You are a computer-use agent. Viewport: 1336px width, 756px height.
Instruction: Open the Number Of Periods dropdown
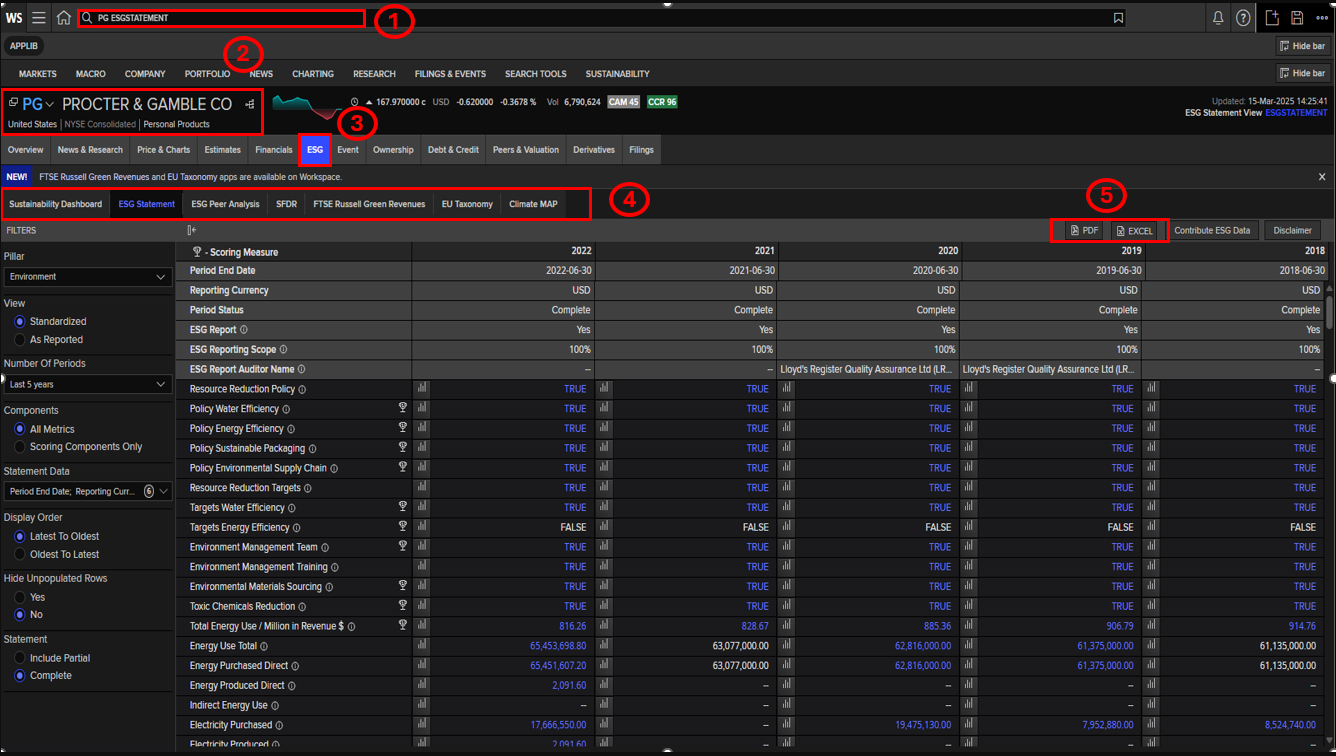88,384
